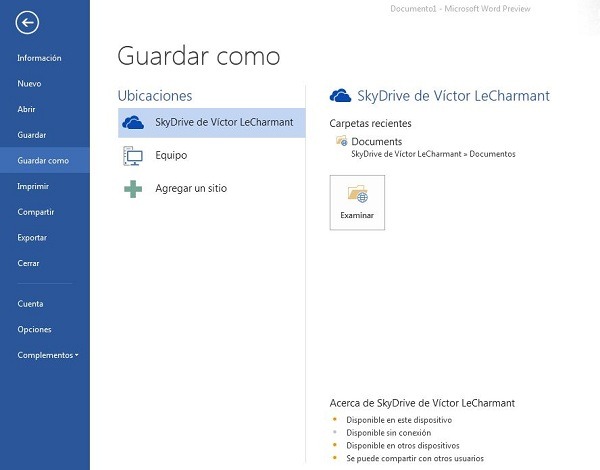The width and height of the screenshot is (600, 470).
Task: Click the window title Documento1 - Microsoft Word Preview
Action: tap(460, 8)
